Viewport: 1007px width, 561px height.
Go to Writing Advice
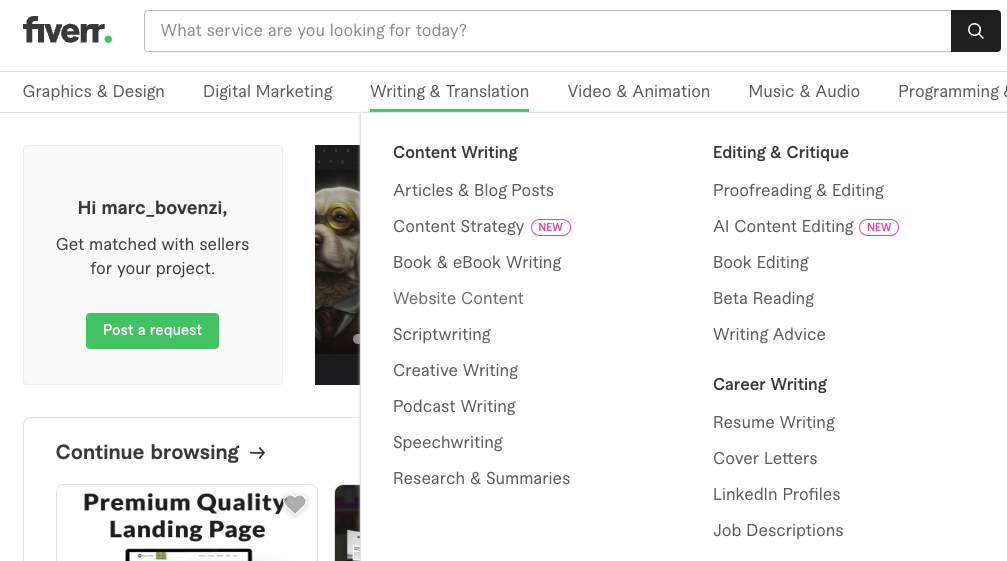(769, 334)
